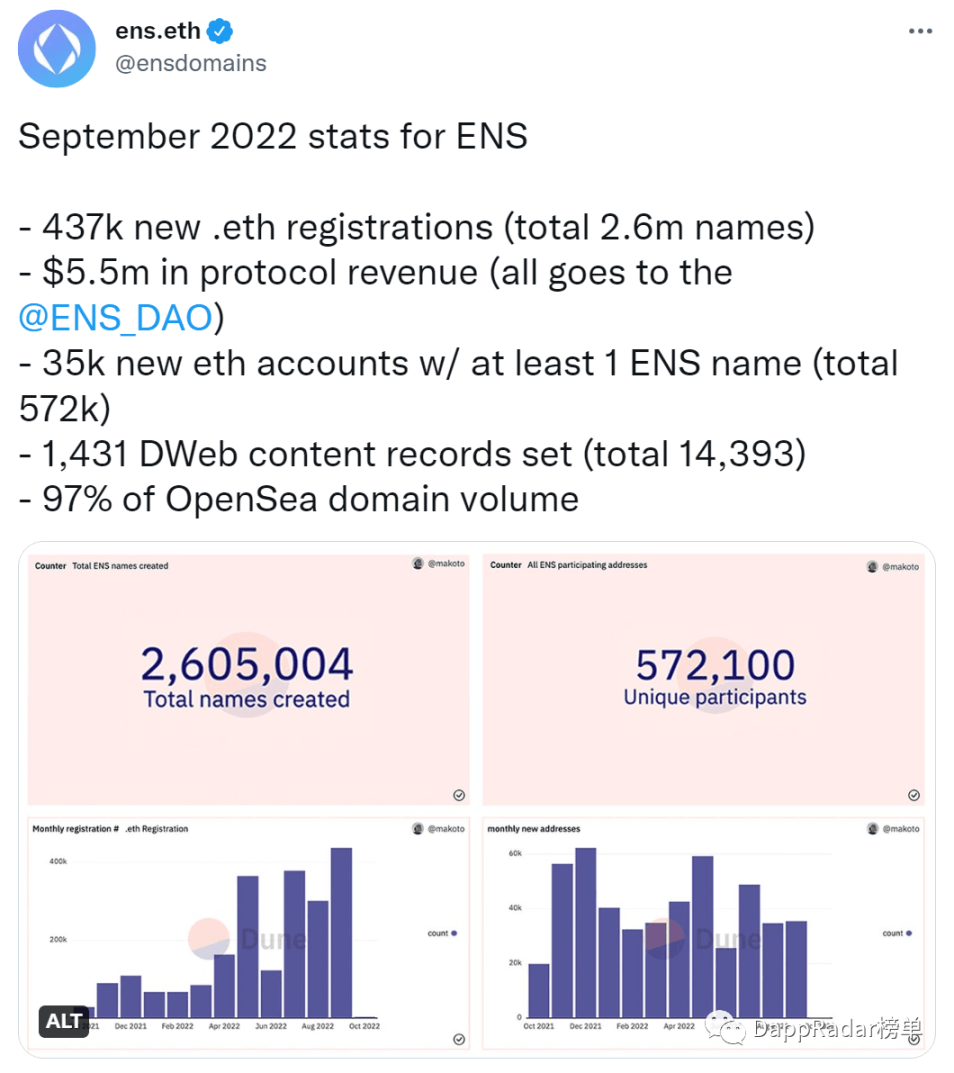Toggle count legend dot in registration chart
The image size is (954, 1073).
(454, 933)
